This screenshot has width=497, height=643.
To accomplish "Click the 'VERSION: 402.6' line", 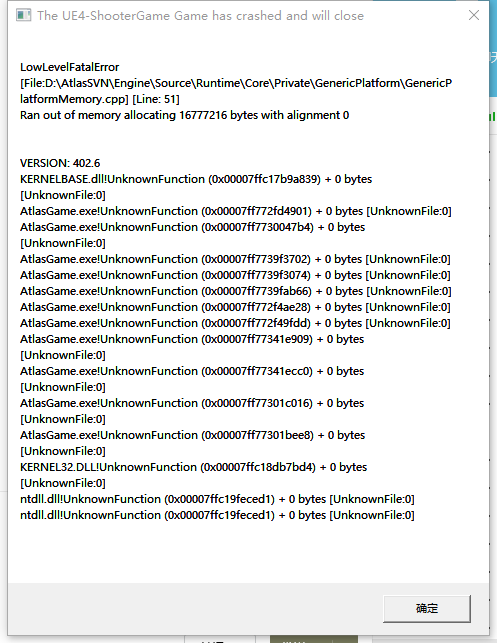I will tap(60, 163).
